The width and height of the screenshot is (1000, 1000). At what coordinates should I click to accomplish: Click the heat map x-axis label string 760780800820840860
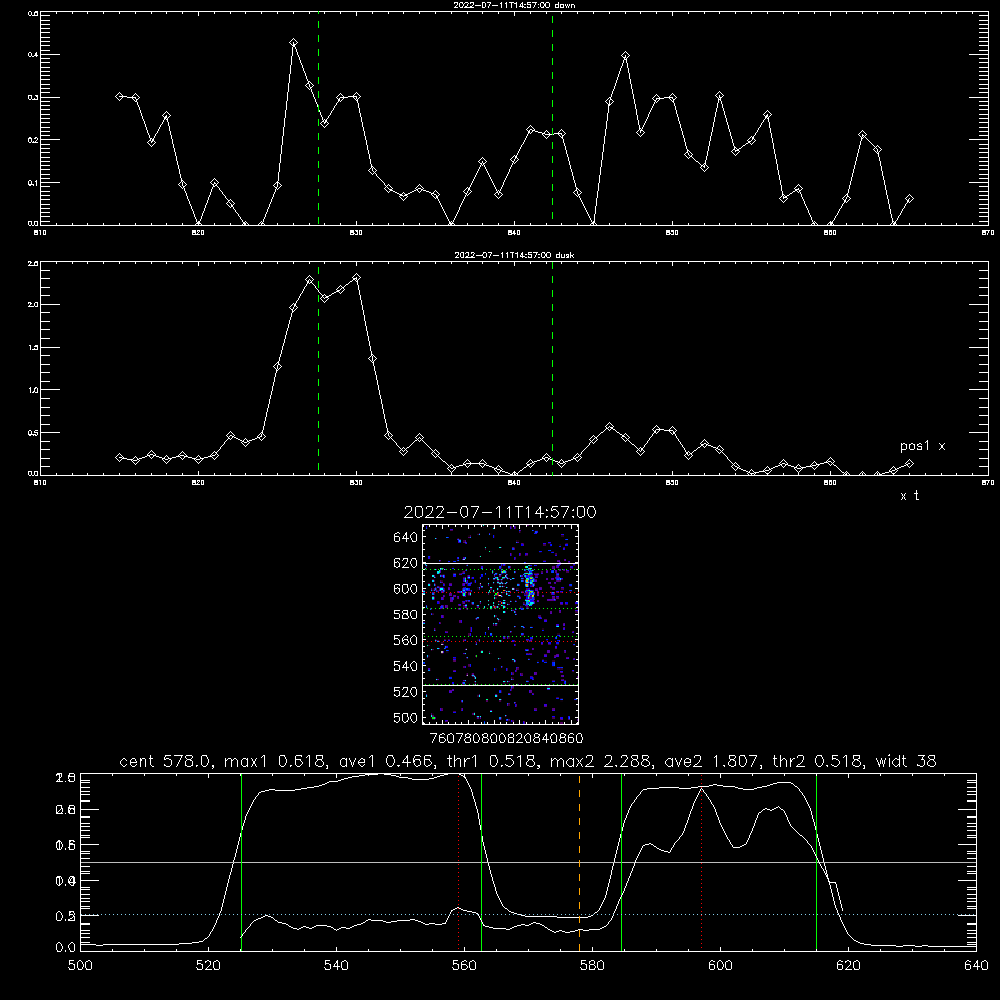click(x=506, y=738)
